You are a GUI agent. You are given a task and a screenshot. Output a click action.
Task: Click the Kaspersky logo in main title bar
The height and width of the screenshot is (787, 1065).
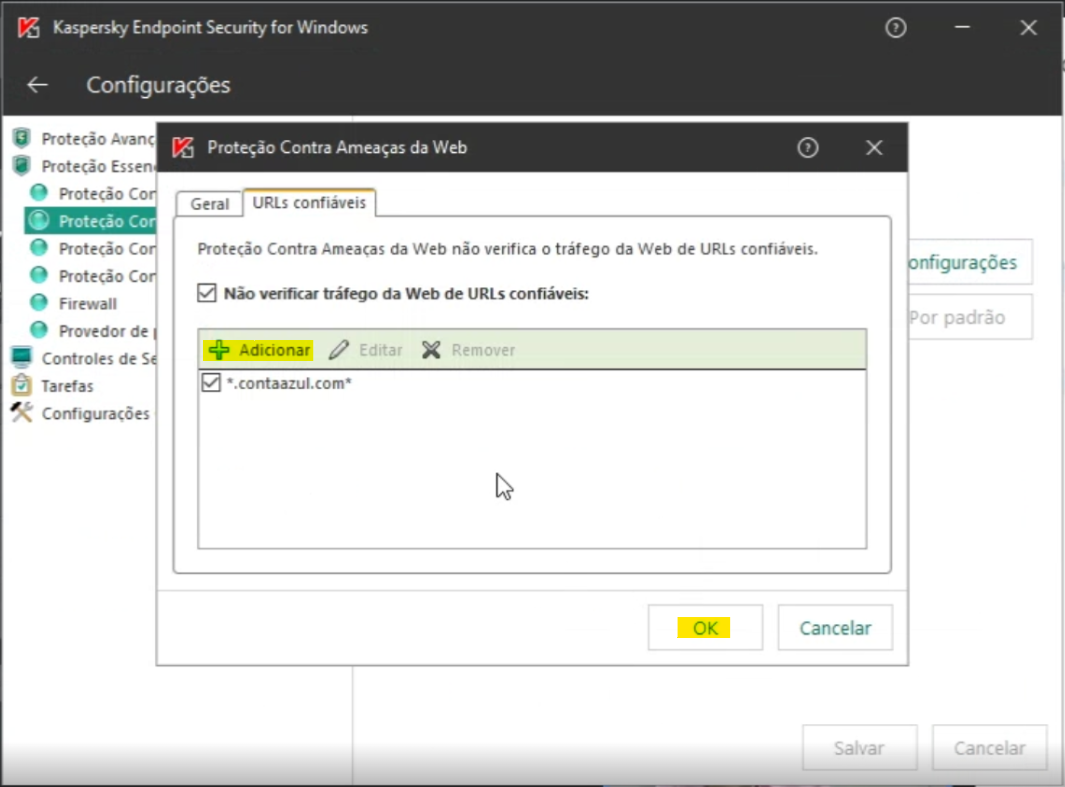[x=29, y=28]
